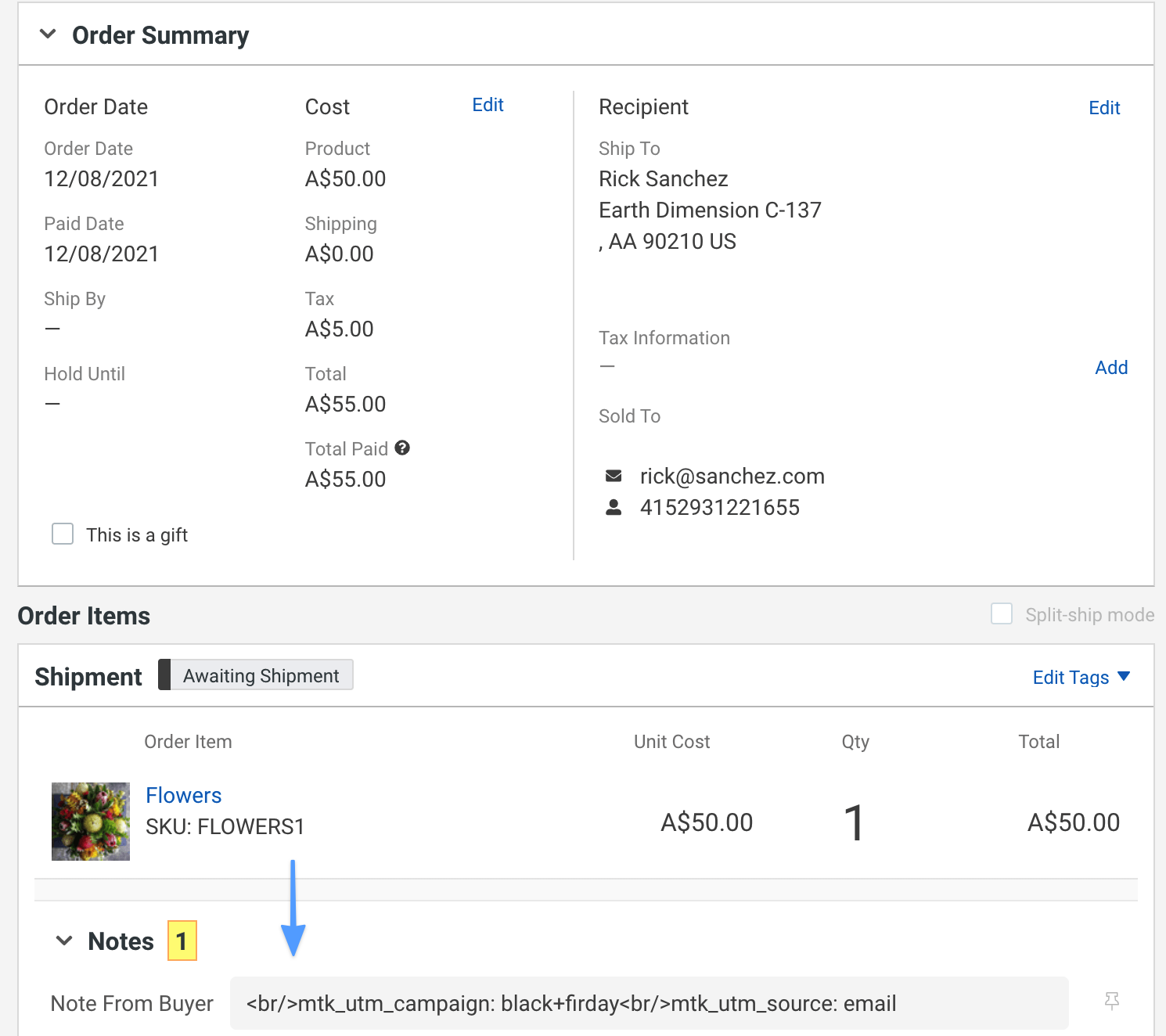Viewport: 1166px width, 1036px height.
Task: Add Tax Information
Action: [x=1110, y=368]
